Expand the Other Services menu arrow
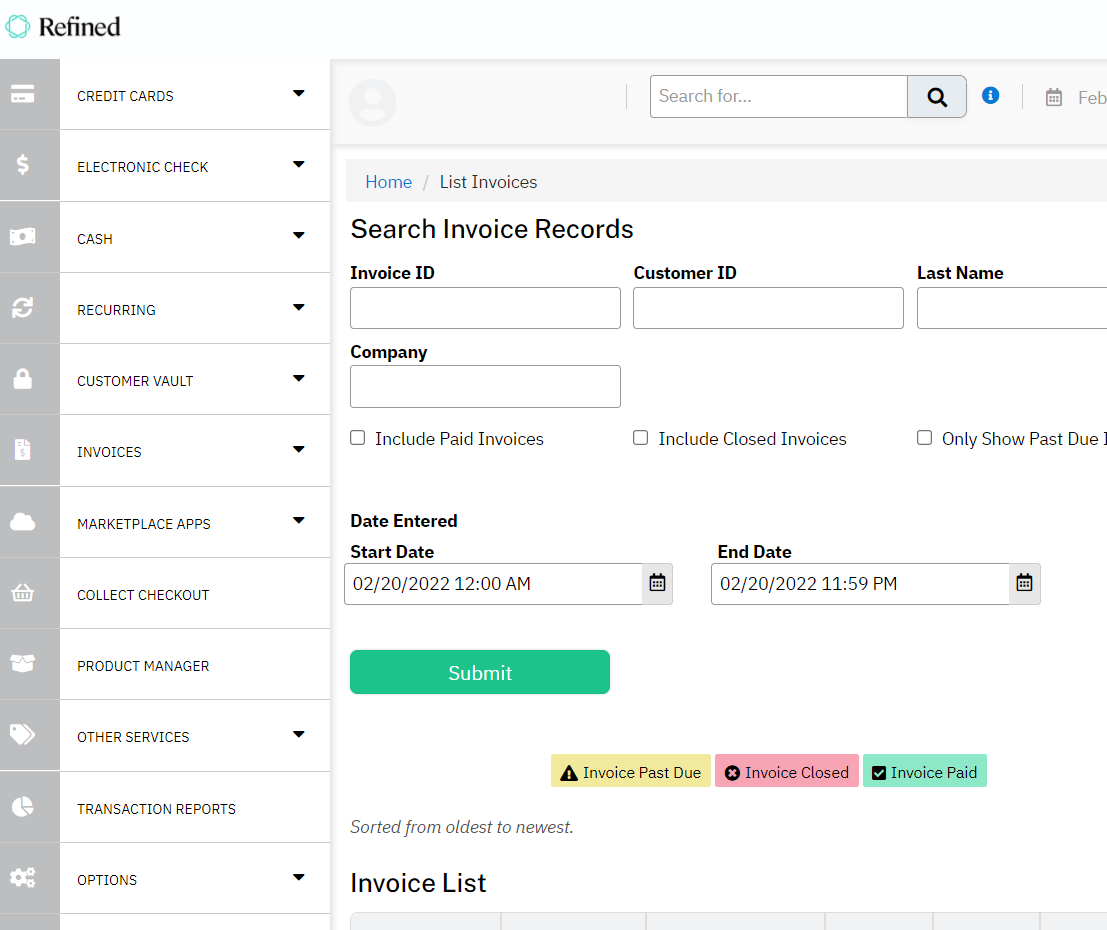The width and height of the screenshot is (1107, 930). click(x=299, y=734)
